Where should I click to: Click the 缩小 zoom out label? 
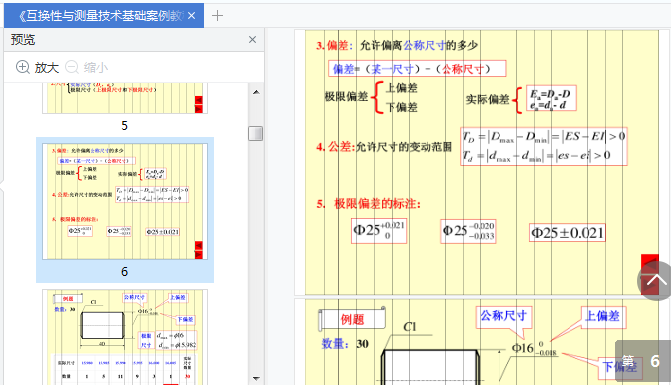96,68
